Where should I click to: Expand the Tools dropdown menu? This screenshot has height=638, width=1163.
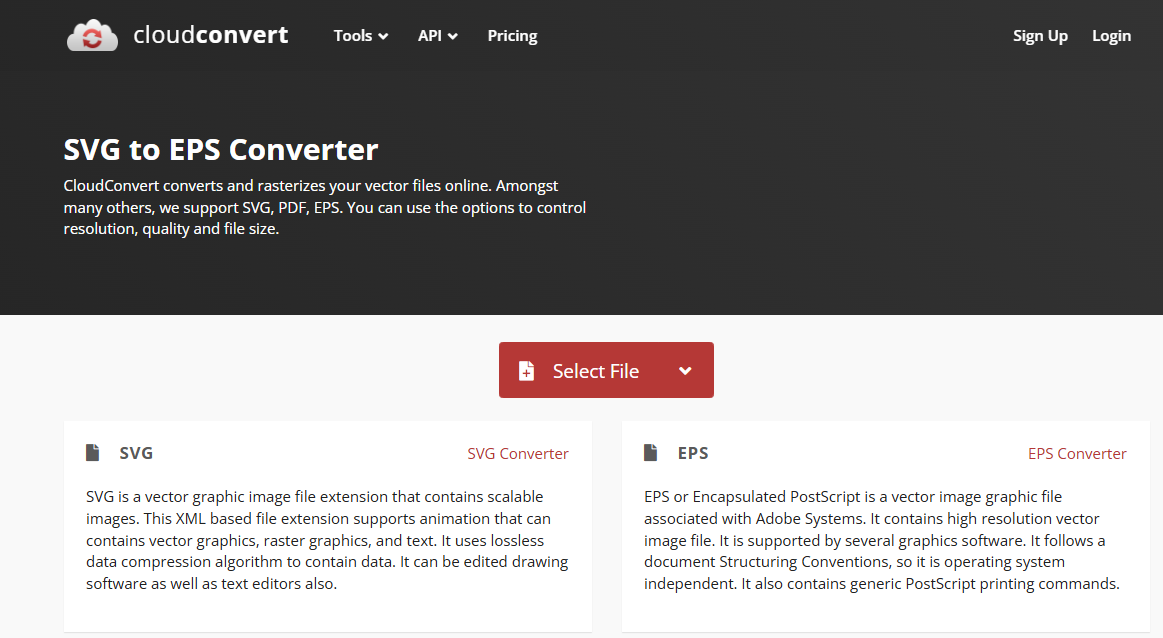point(360,36)
